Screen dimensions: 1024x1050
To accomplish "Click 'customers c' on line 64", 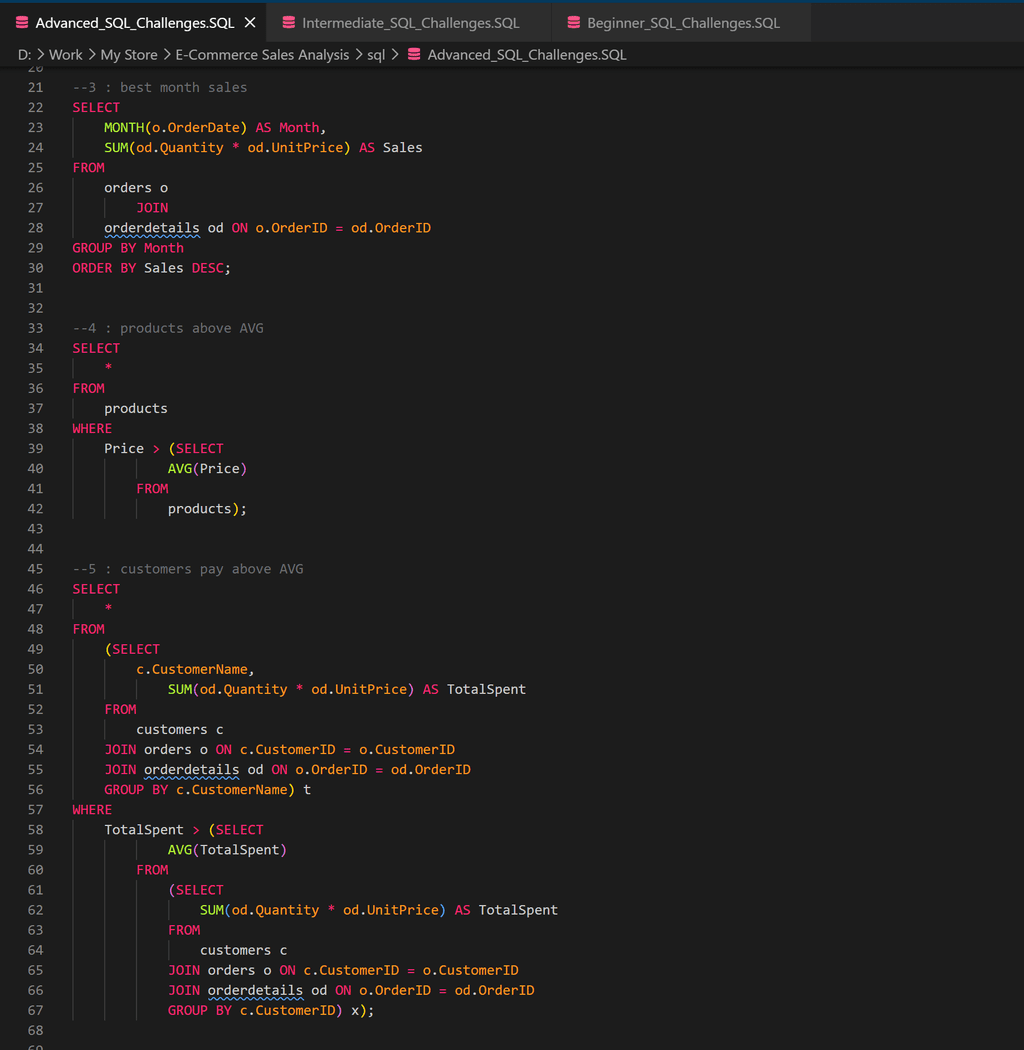I will pos(243,951).
